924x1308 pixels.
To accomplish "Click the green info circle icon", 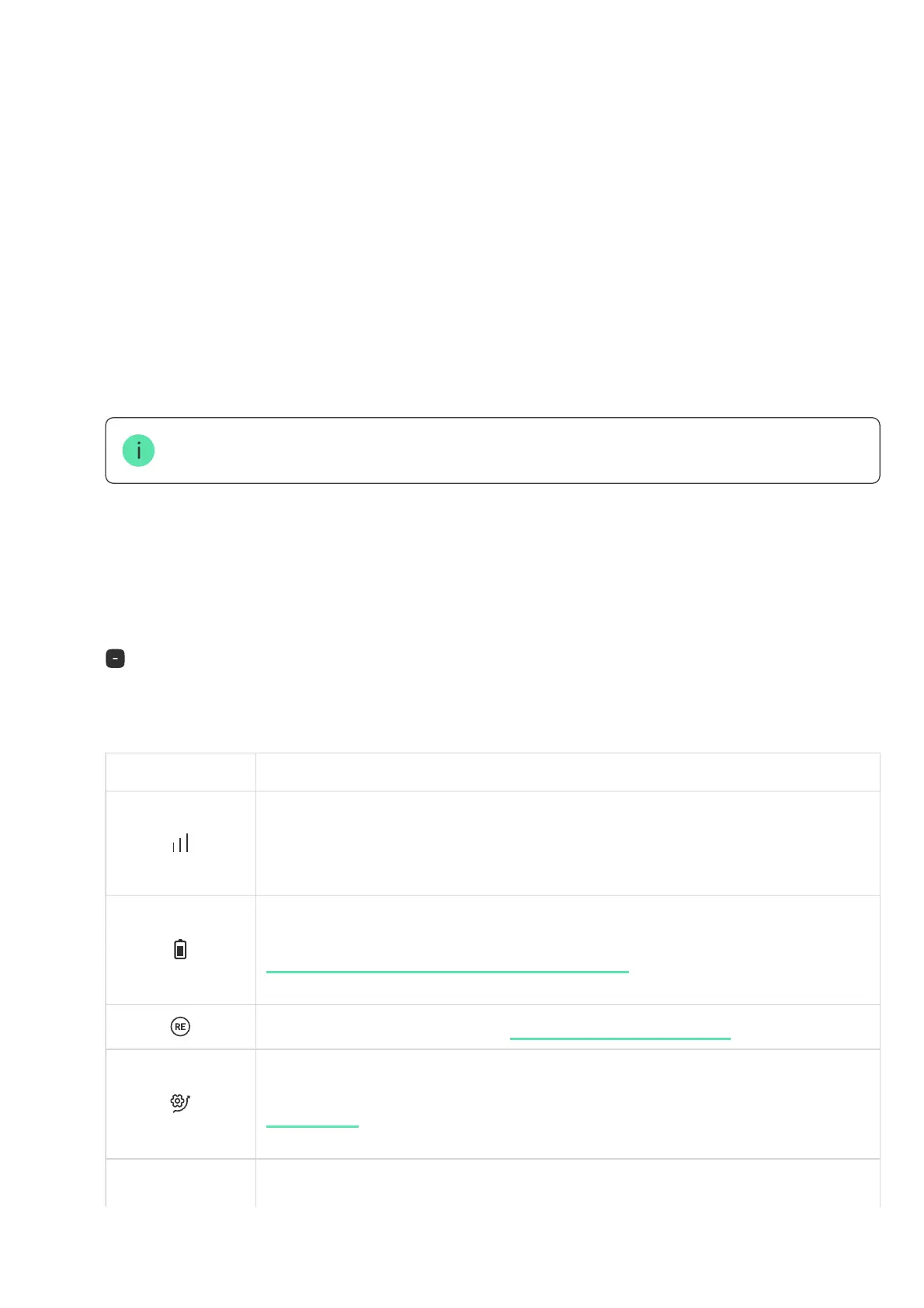I will coord(138,450).
